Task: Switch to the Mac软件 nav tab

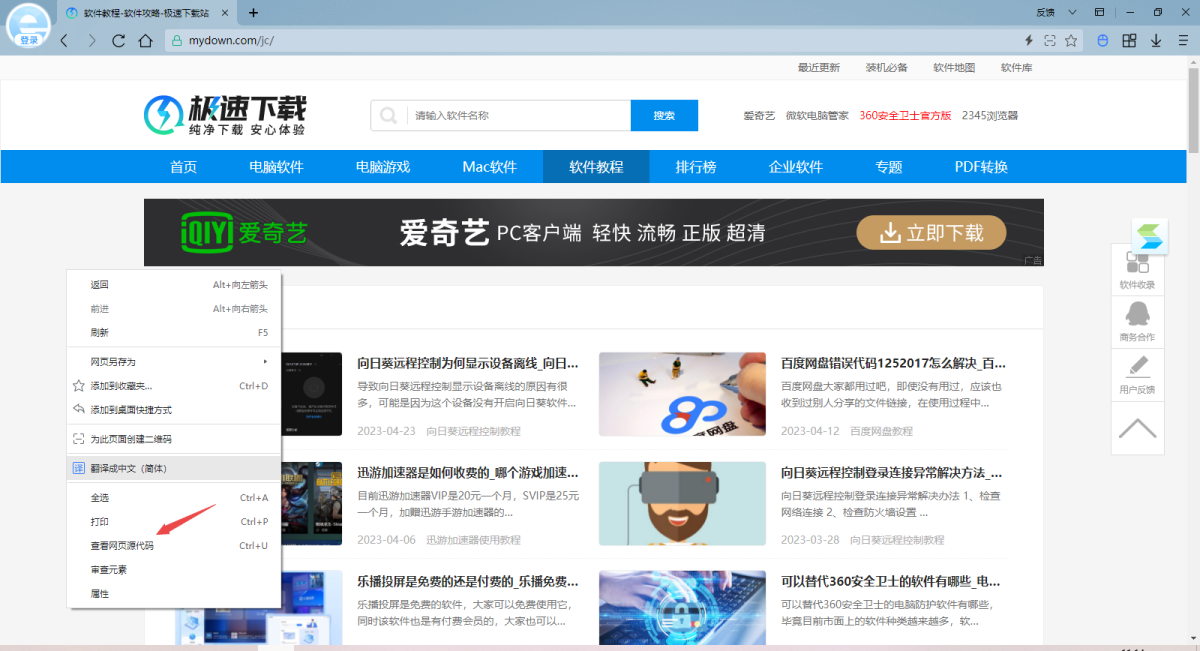Action: point(490,167)
